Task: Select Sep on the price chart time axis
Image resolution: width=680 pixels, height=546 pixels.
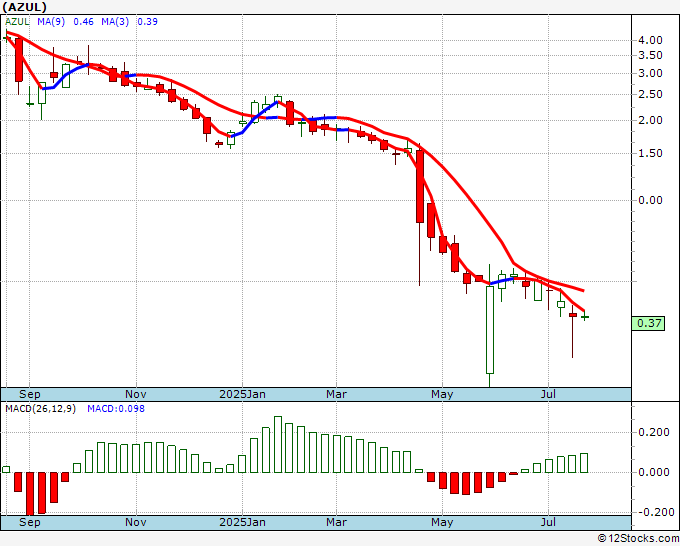Action: point(29,394)
